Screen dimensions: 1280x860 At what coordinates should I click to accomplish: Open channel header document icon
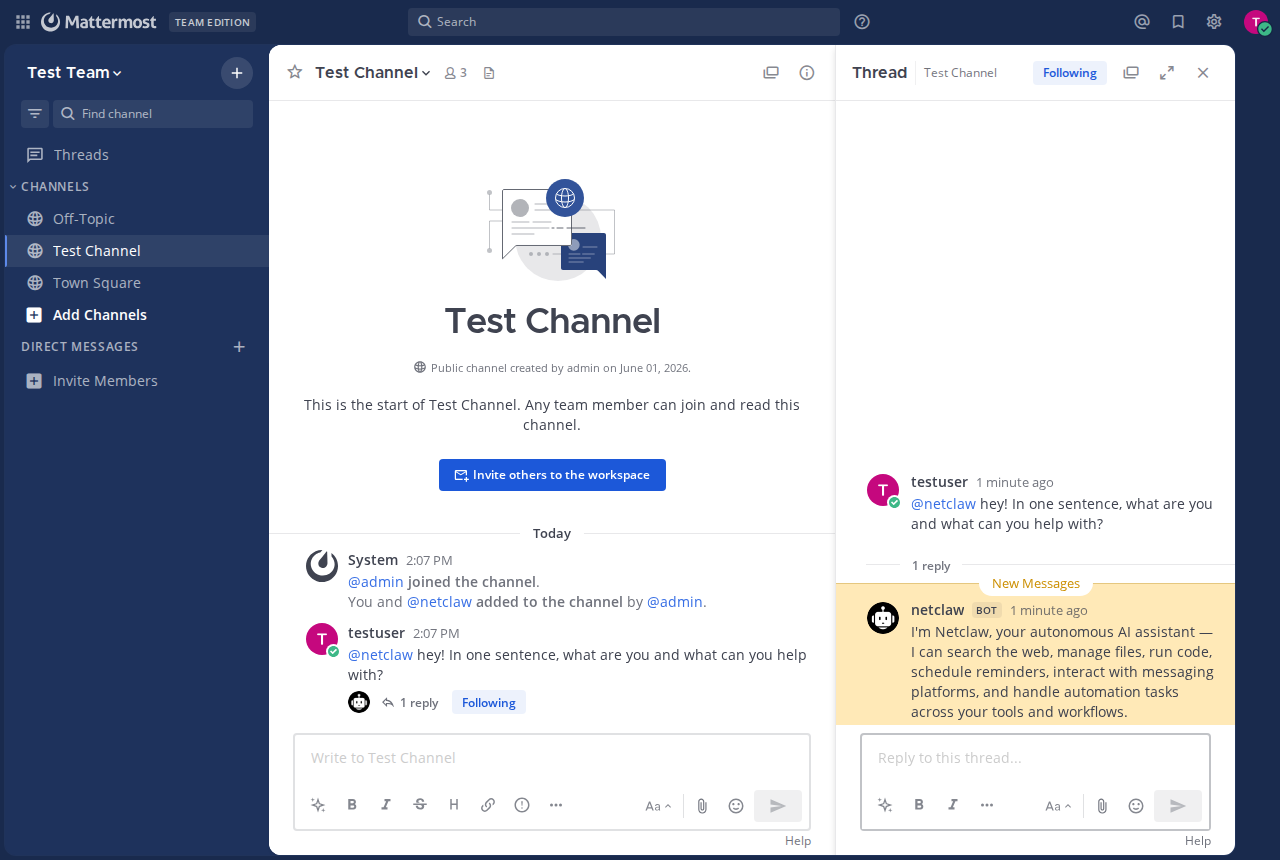pyautogui.click(x=489, y=73)
